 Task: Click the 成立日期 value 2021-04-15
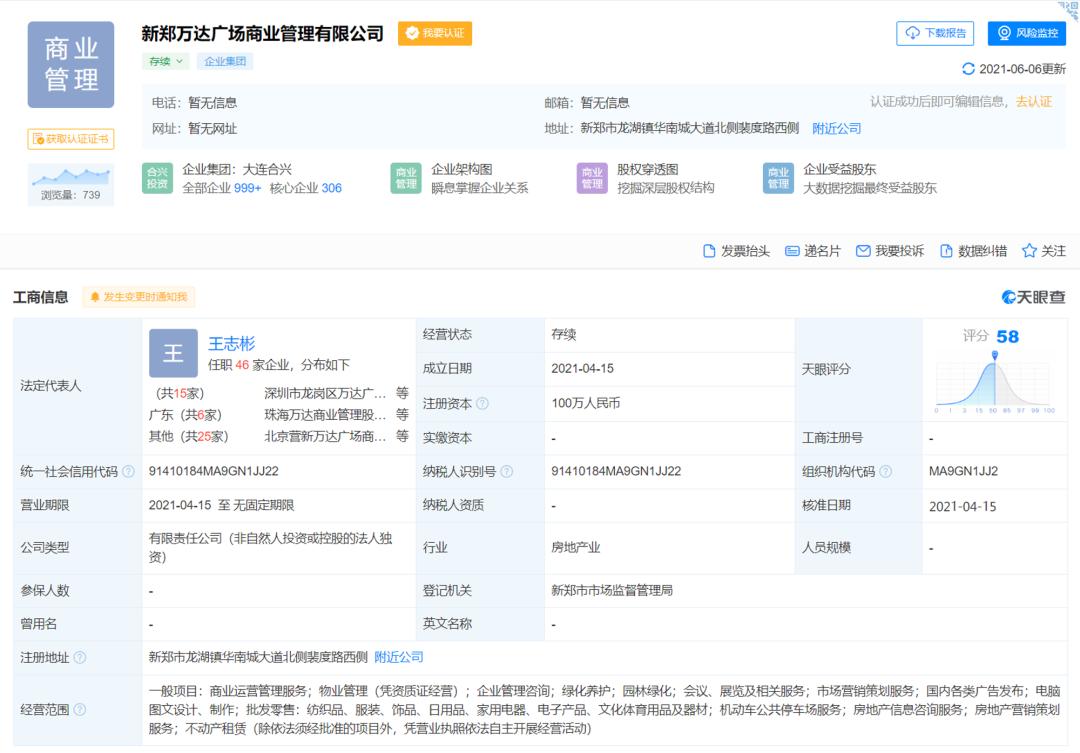(582, 369)
